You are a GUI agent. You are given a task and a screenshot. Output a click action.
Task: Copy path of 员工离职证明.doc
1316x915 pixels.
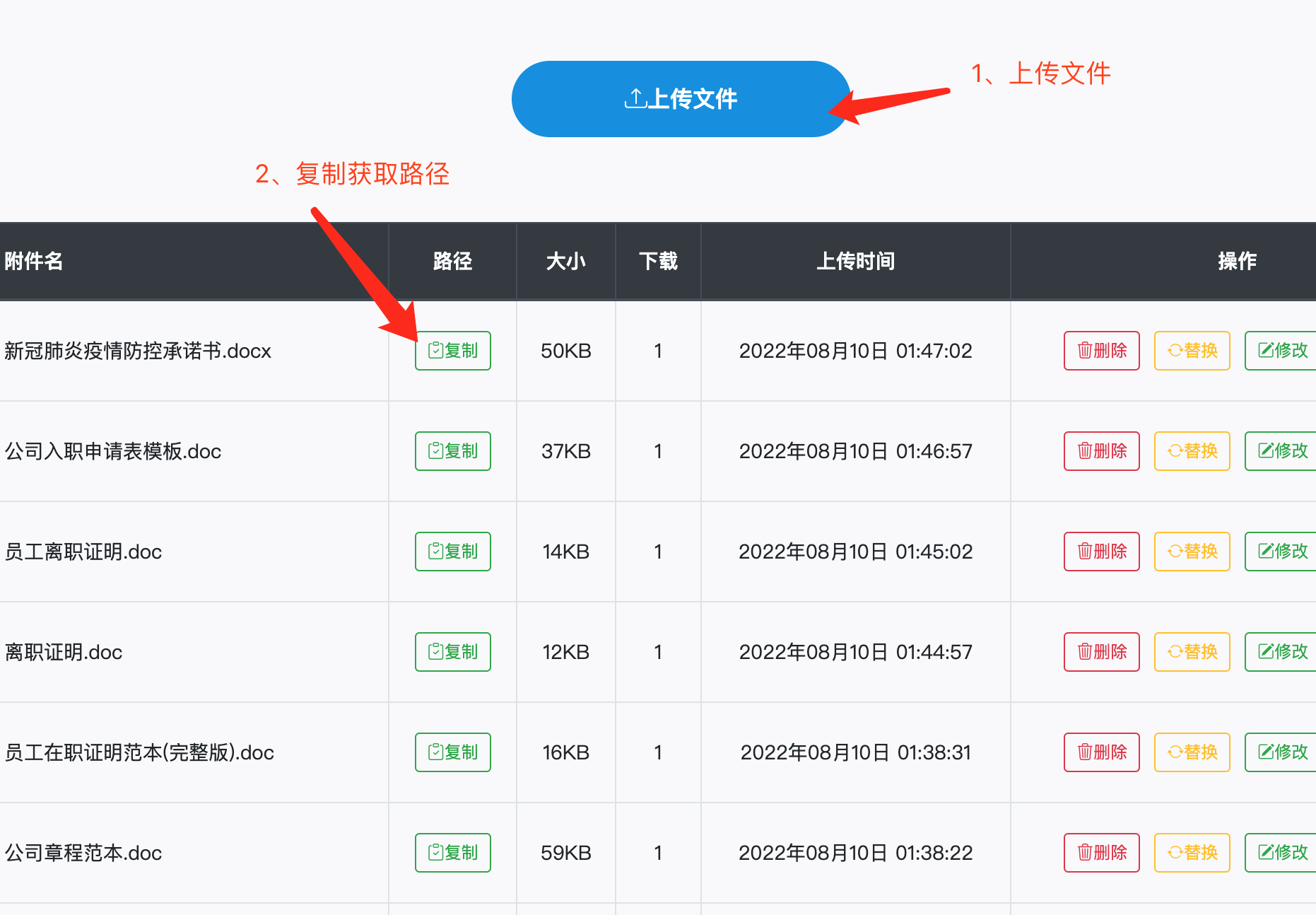click(452, 552)
